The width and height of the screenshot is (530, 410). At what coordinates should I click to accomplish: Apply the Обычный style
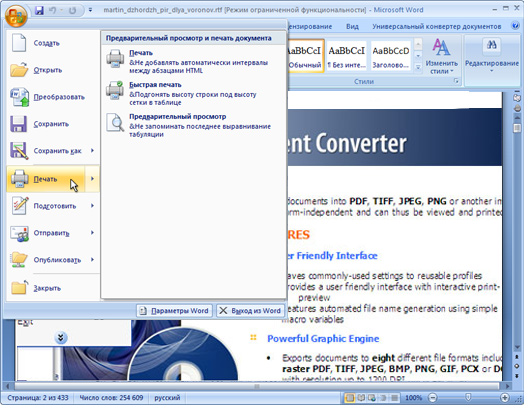pos(305,56)
